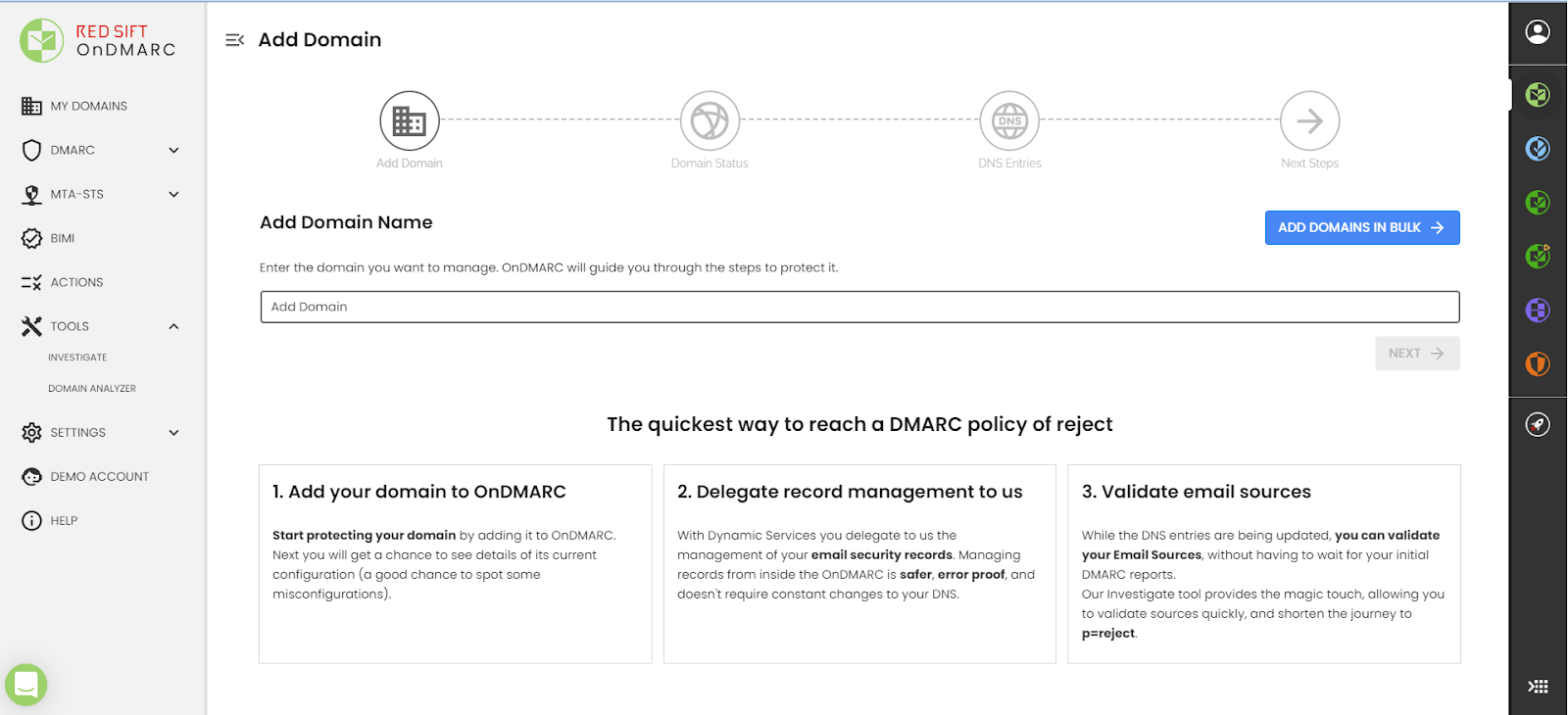The image size is (1568, 715).
Task: Collapse the sidebar with the hamburger icon
Action: coord(234,40)
